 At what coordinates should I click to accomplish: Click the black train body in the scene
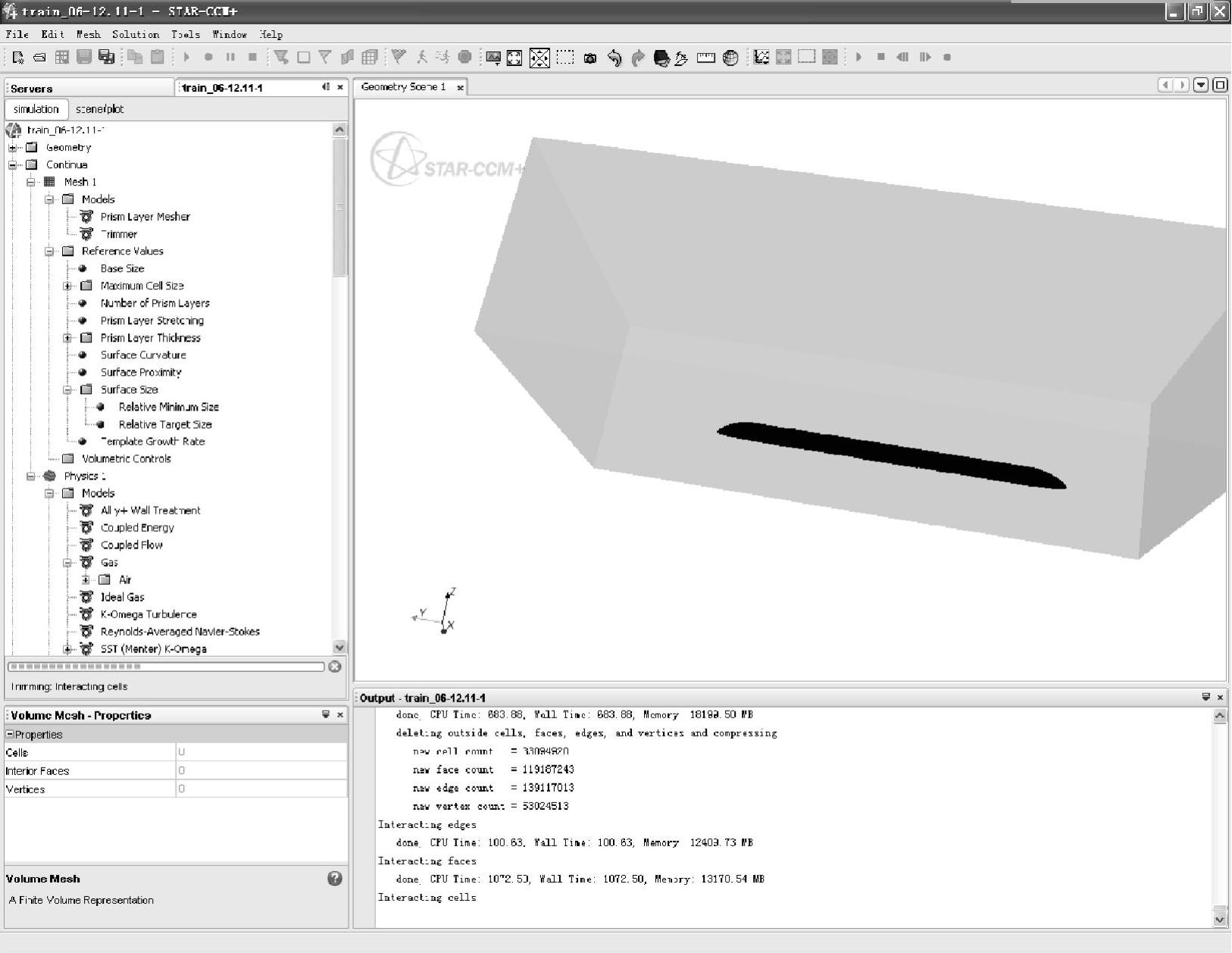click(892, 455)
